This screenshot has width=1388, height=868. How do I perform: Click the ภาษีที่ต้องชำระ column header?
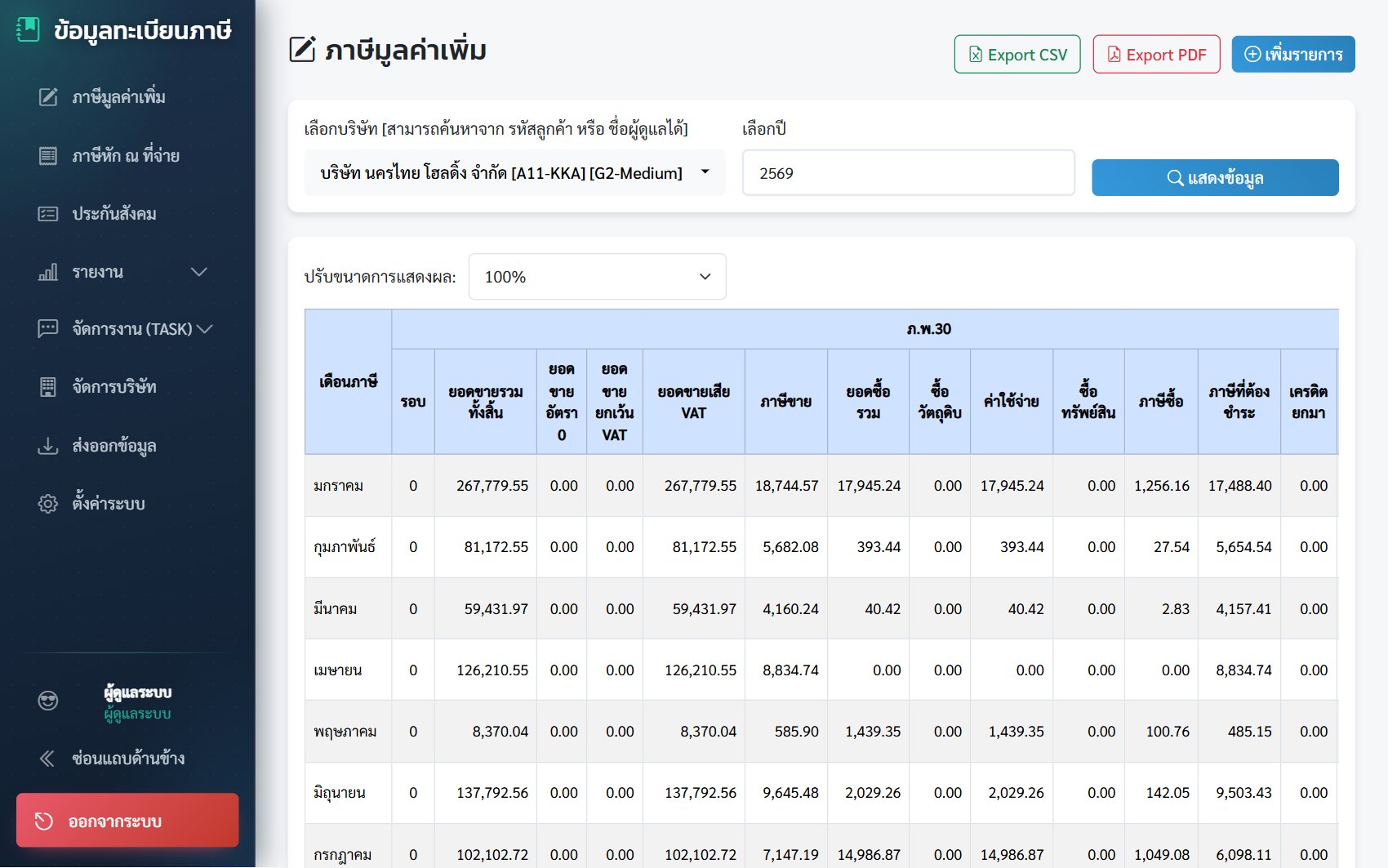[1239, 402]
